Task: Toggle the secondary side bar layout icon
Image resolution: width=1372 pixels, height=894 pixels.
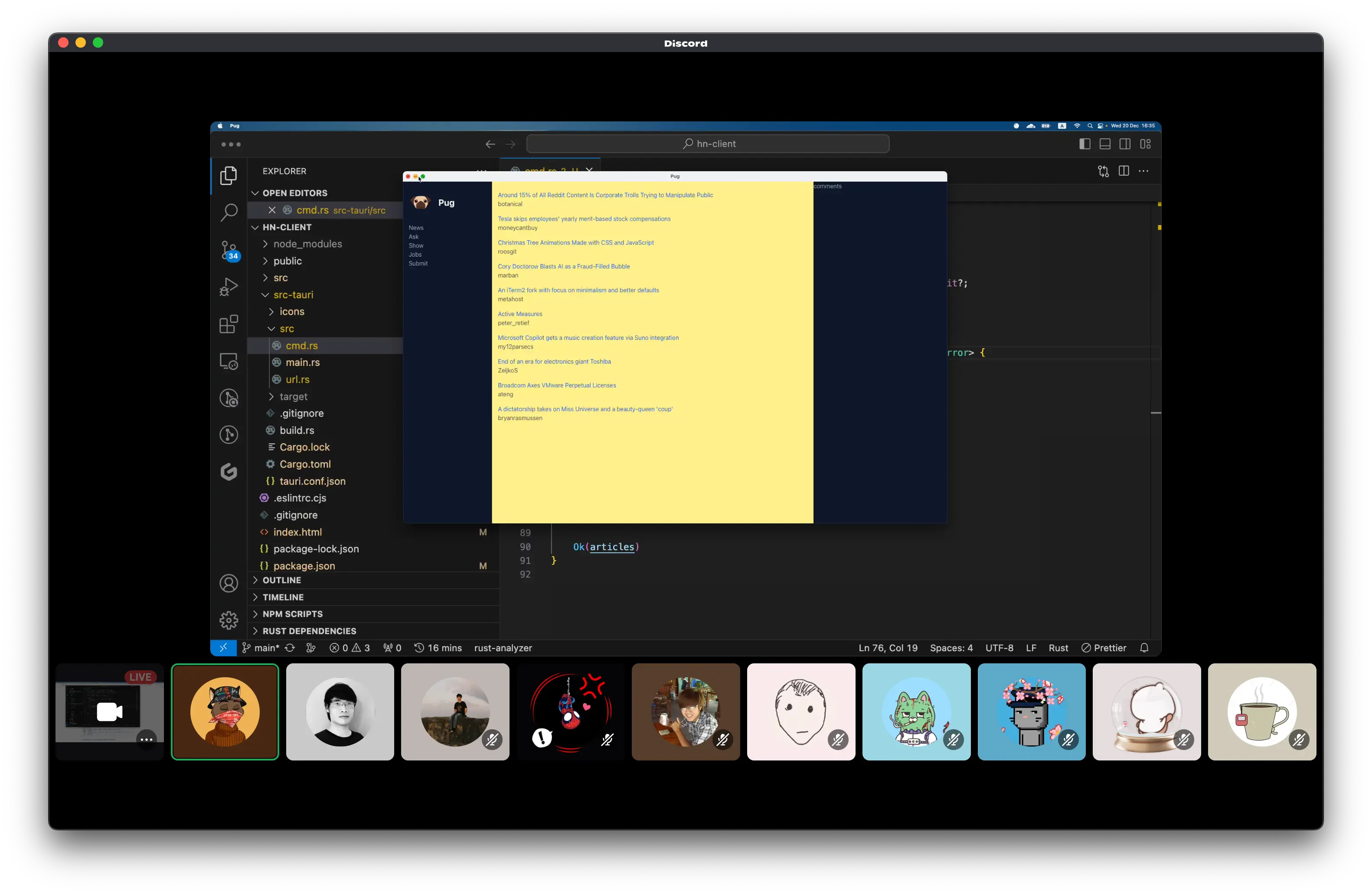Action: click(1125, 144)
